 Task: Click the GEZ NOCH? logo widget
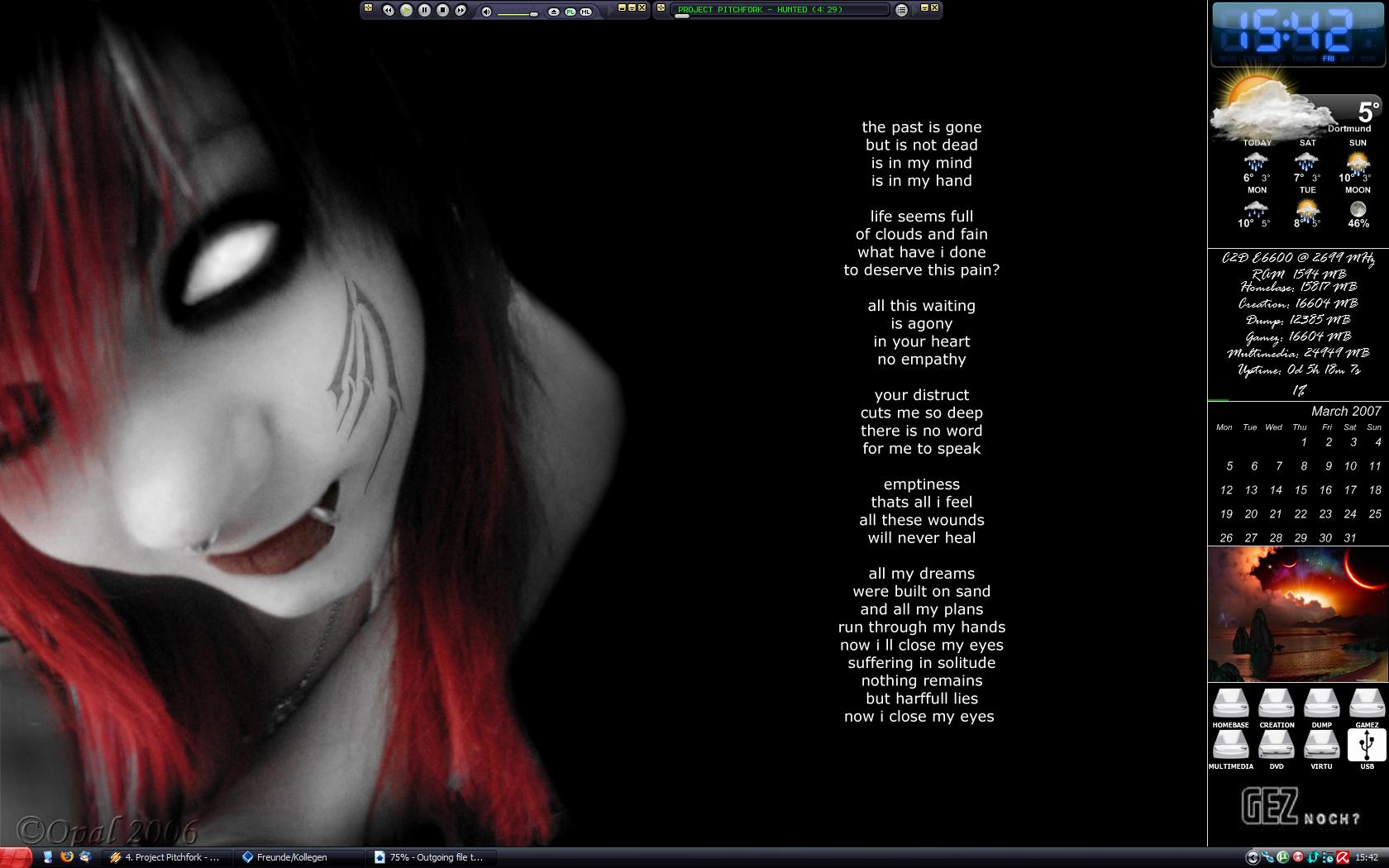[x=1300, y=807]
